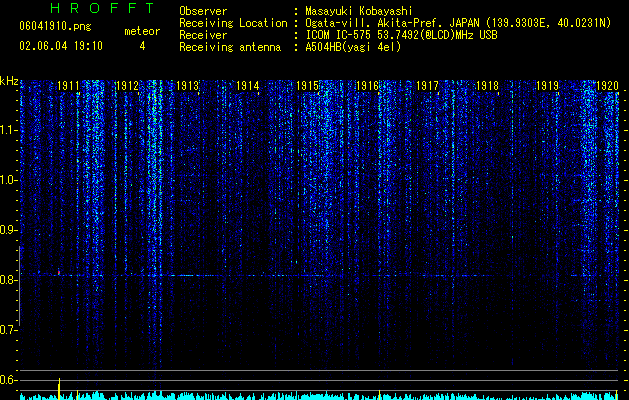Click the ICOM IC-575 receiver text
The height and width of the screenshot is (400, 629).
point(401,35)
